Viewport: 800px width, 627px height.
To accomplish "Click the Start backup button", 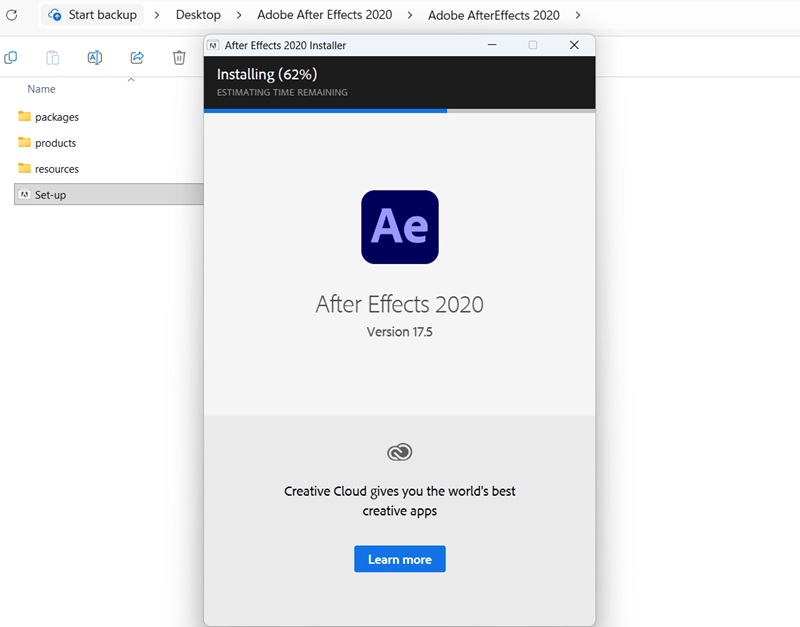I will pos(92,15).
